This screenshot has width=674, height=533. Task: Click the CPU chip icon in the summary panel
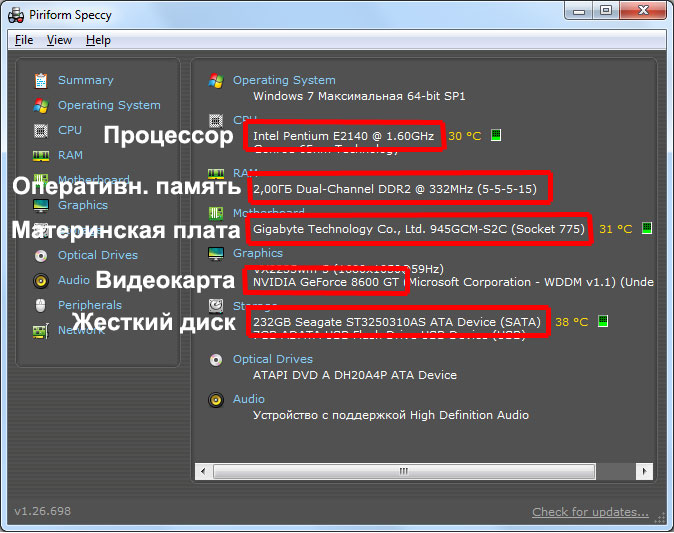point(216,121)
